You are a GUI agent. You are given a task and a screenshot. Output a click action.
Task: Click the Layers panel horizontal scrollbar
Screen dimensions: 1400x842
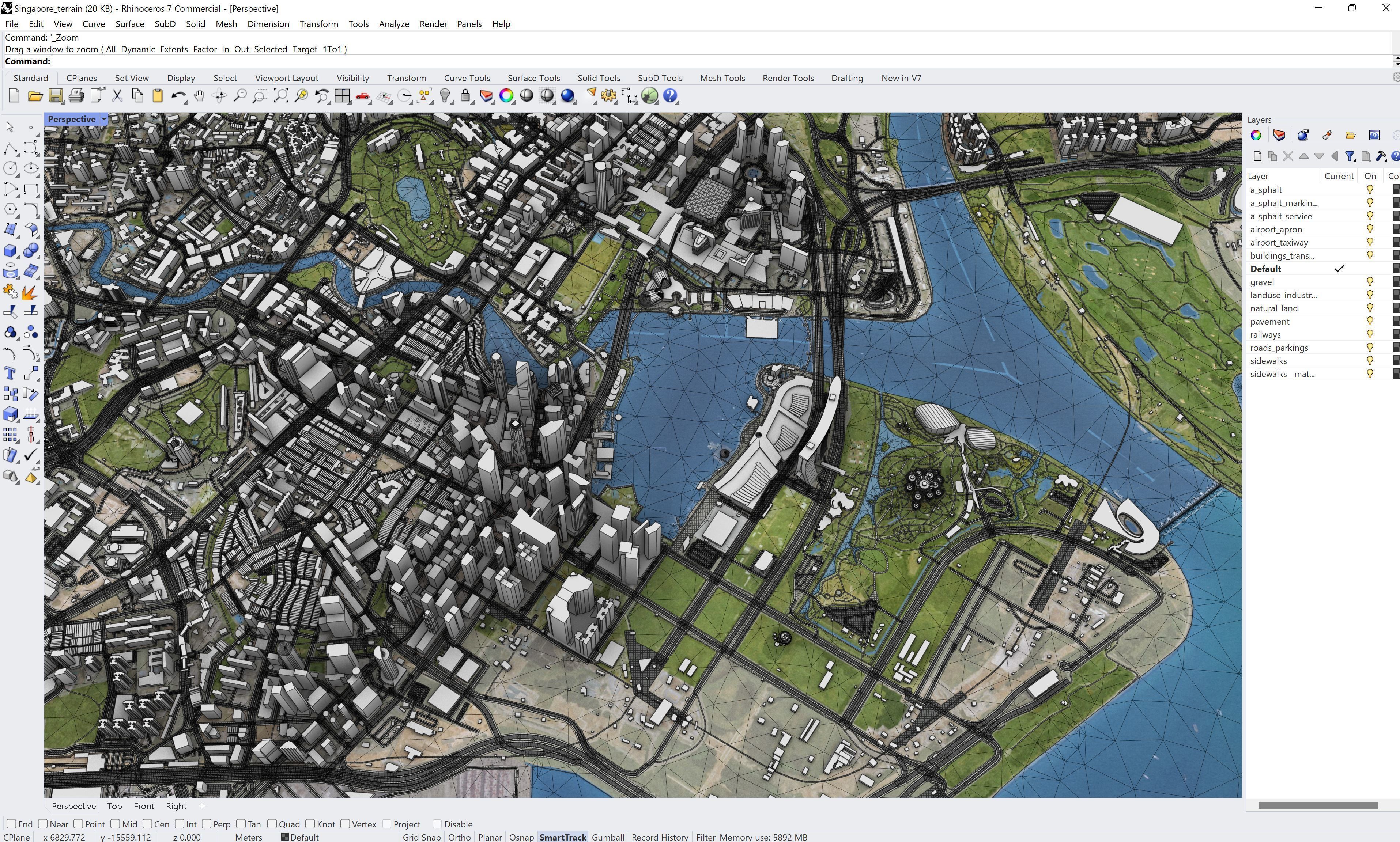[x=1318, y=805]
